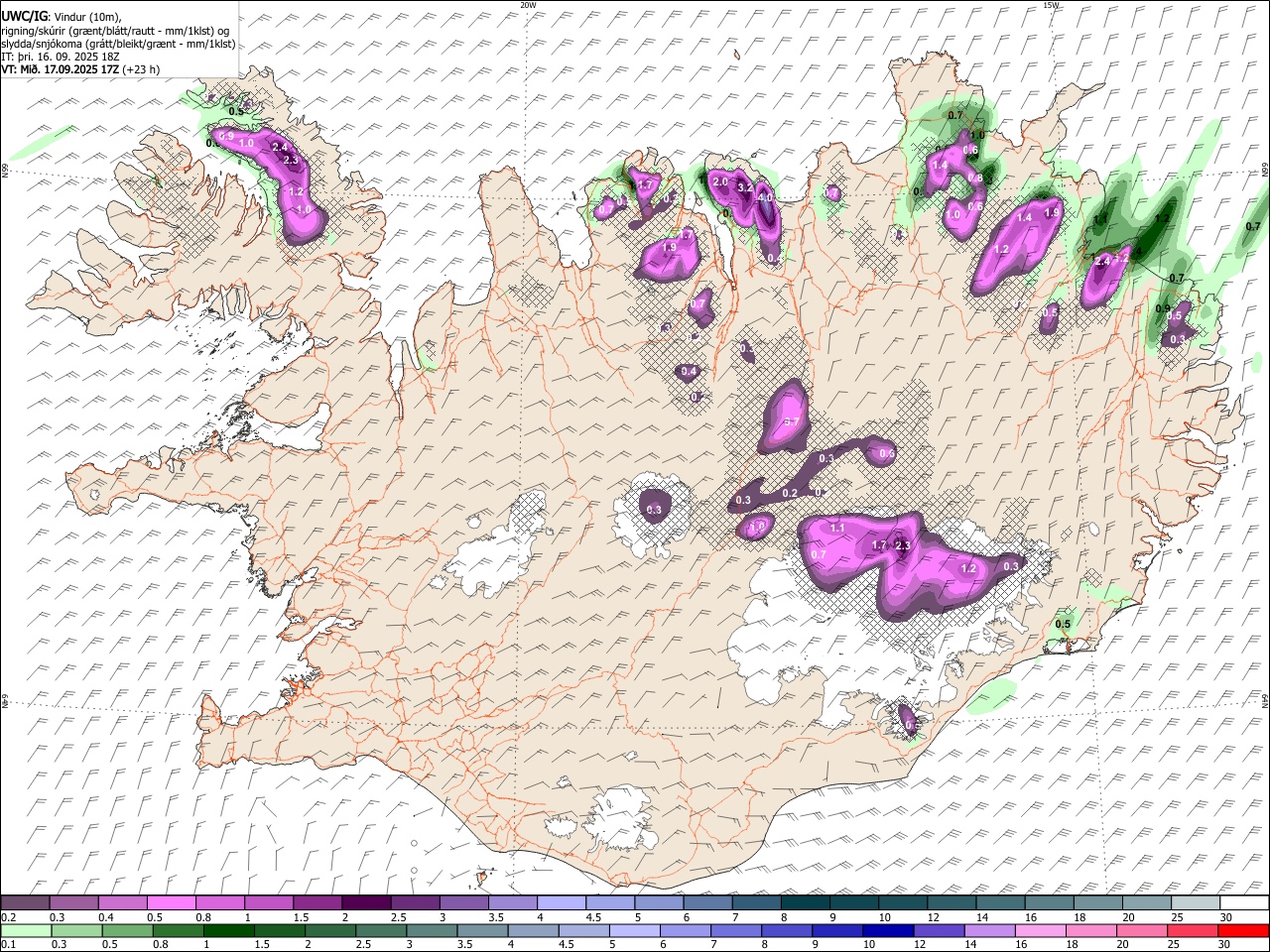The image size is (1270, 952).
Task: Click the 'slydda/snjókoma' legend description line
Action: point(118,44)
